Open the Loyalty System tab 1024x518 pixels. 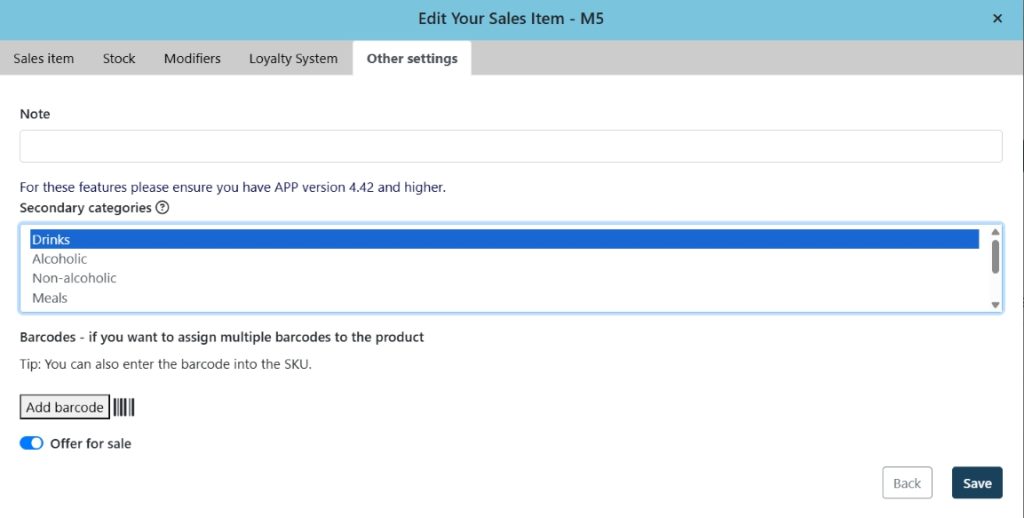point(293,58)
